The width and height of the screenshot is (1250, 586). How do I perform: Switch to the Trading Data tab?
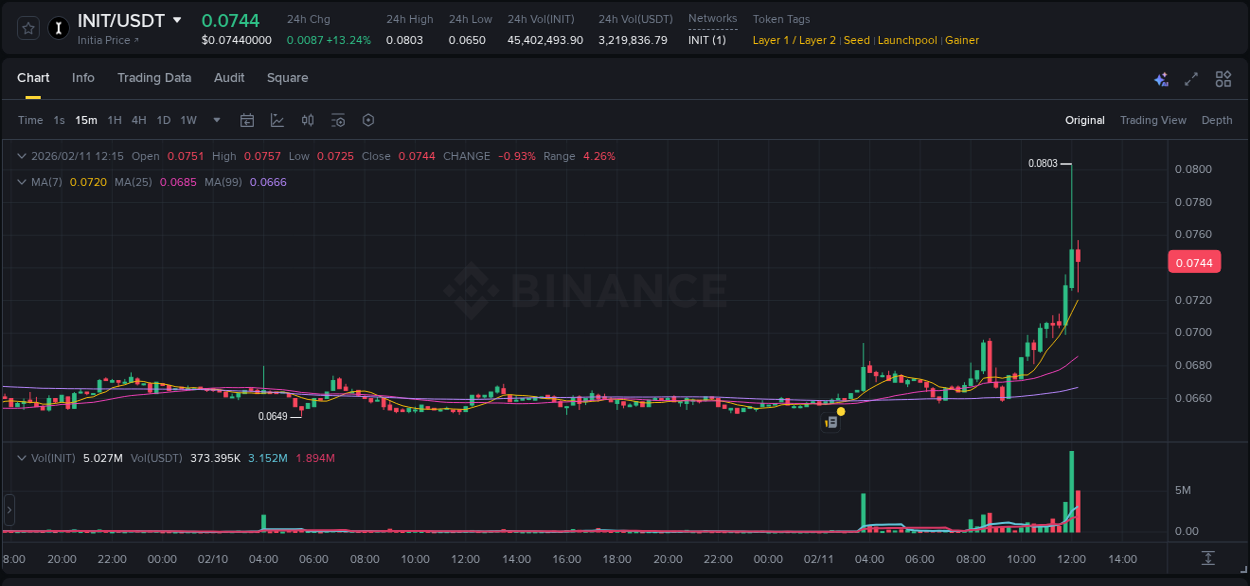(x=154, y=78)
